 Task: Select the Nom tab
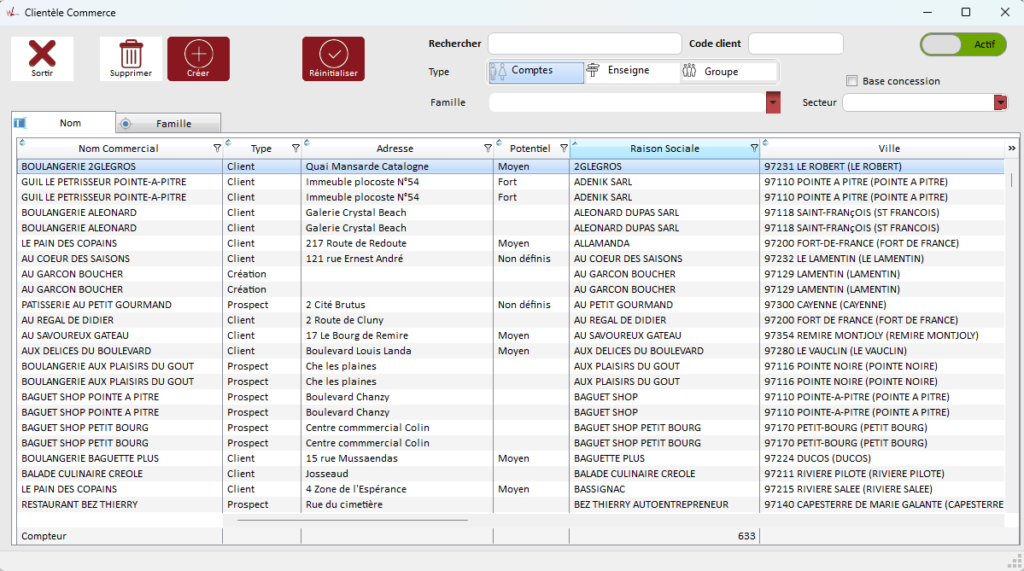click(70, 123)
